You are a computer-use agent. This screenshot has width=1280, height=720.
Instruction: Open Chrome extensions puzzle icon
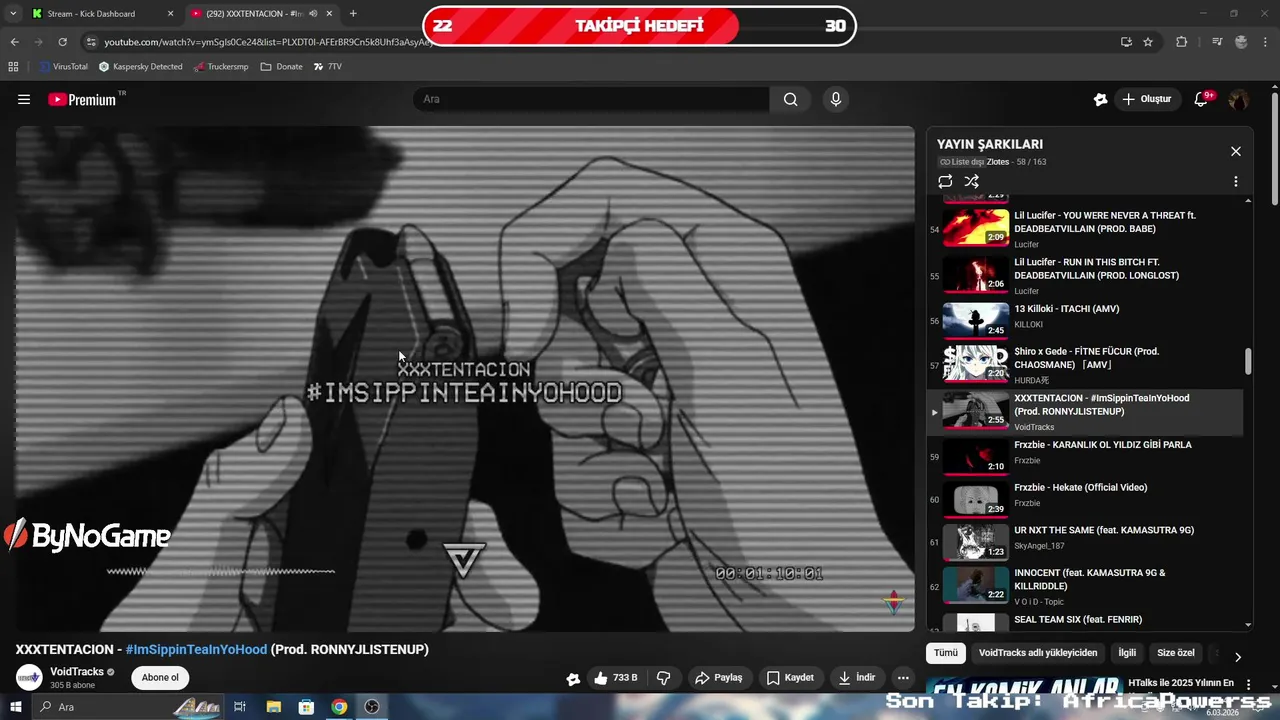pyautogui.click(x=1182, y=42)
